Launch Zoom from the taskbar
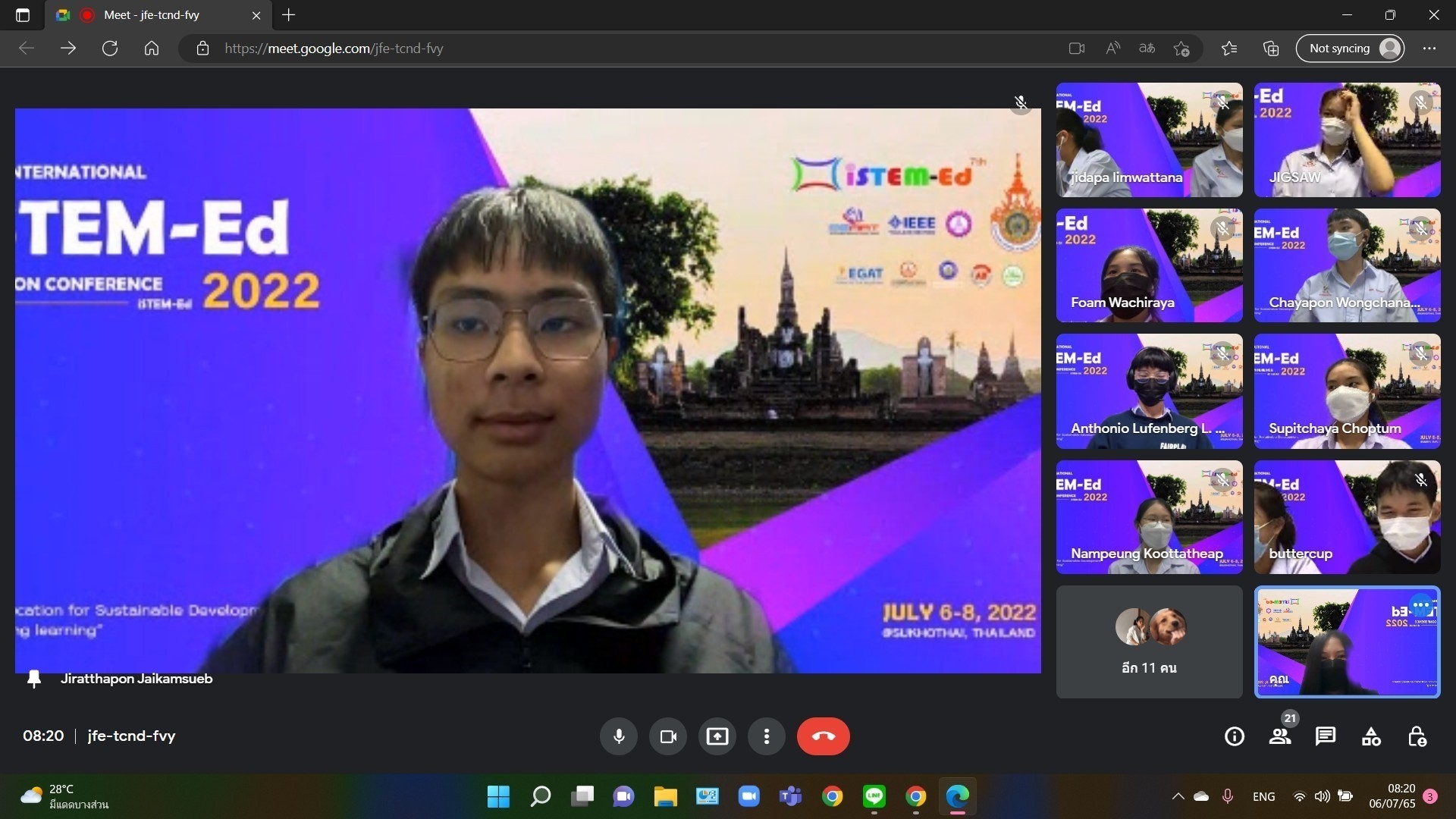Image resolution: width=1456 pixels, height=819 pixels. [x=749, y=796]
